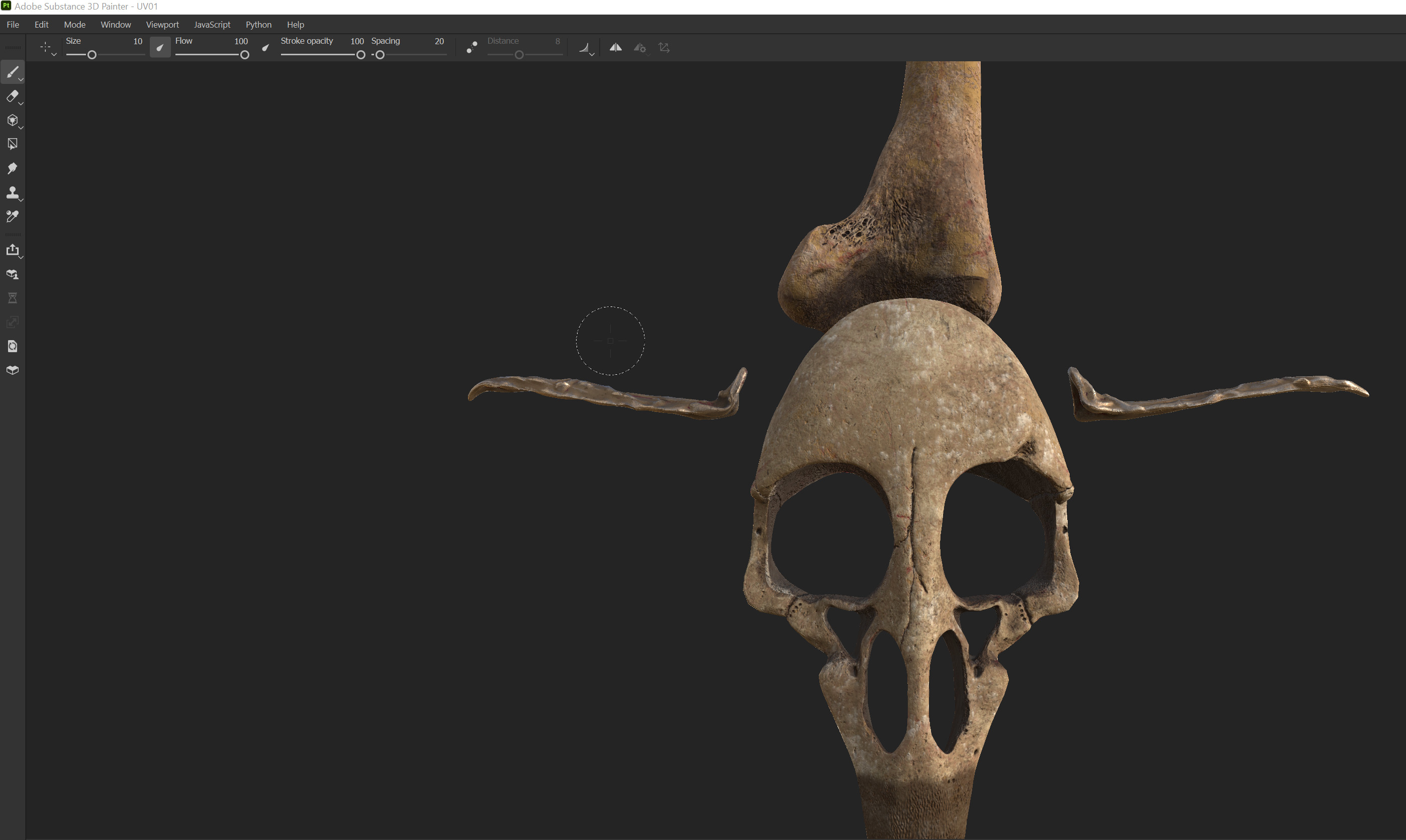Click the brush alignment crosshair icon
Viewport: 1406px width, 840px height.
[x=45, y=47]
